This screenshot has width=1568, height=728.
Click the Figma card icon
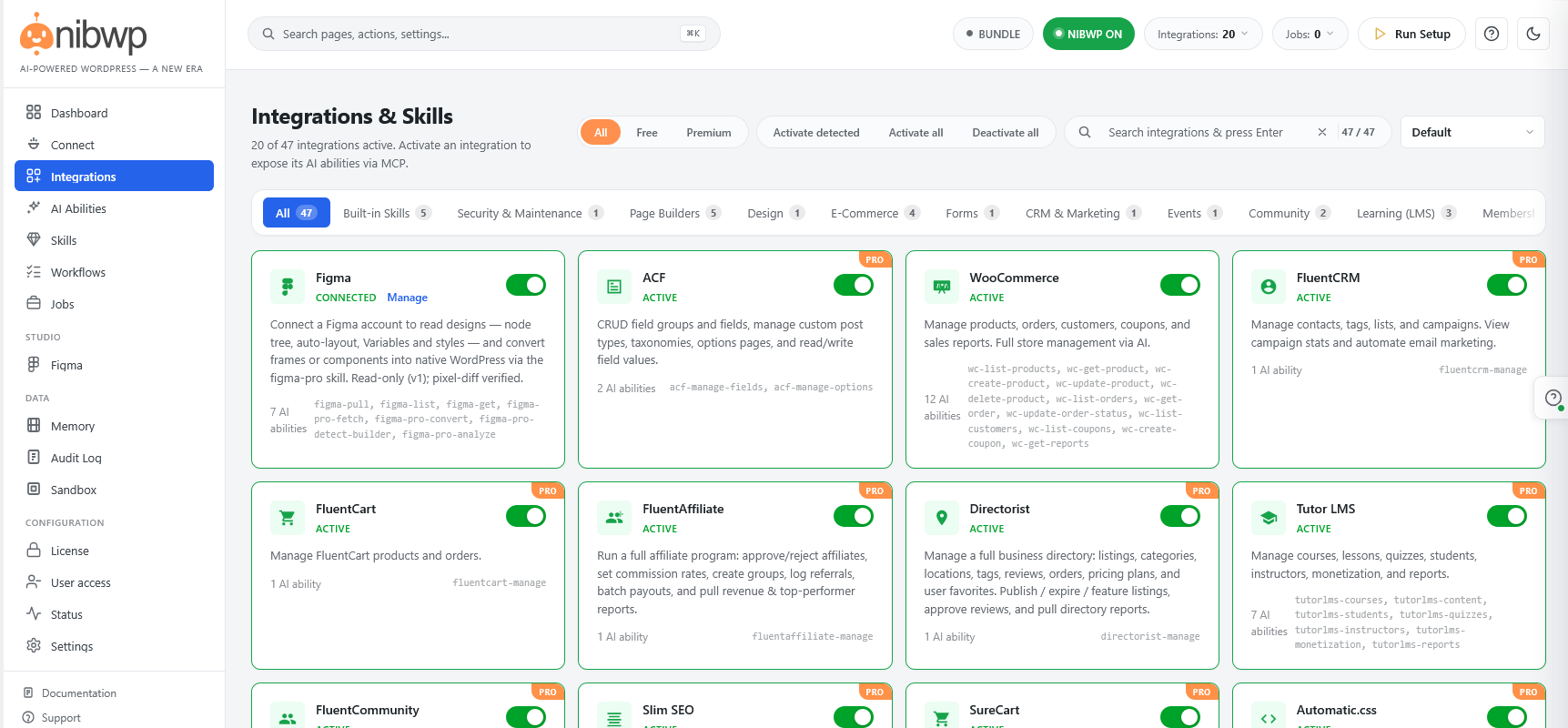(288, 286)
